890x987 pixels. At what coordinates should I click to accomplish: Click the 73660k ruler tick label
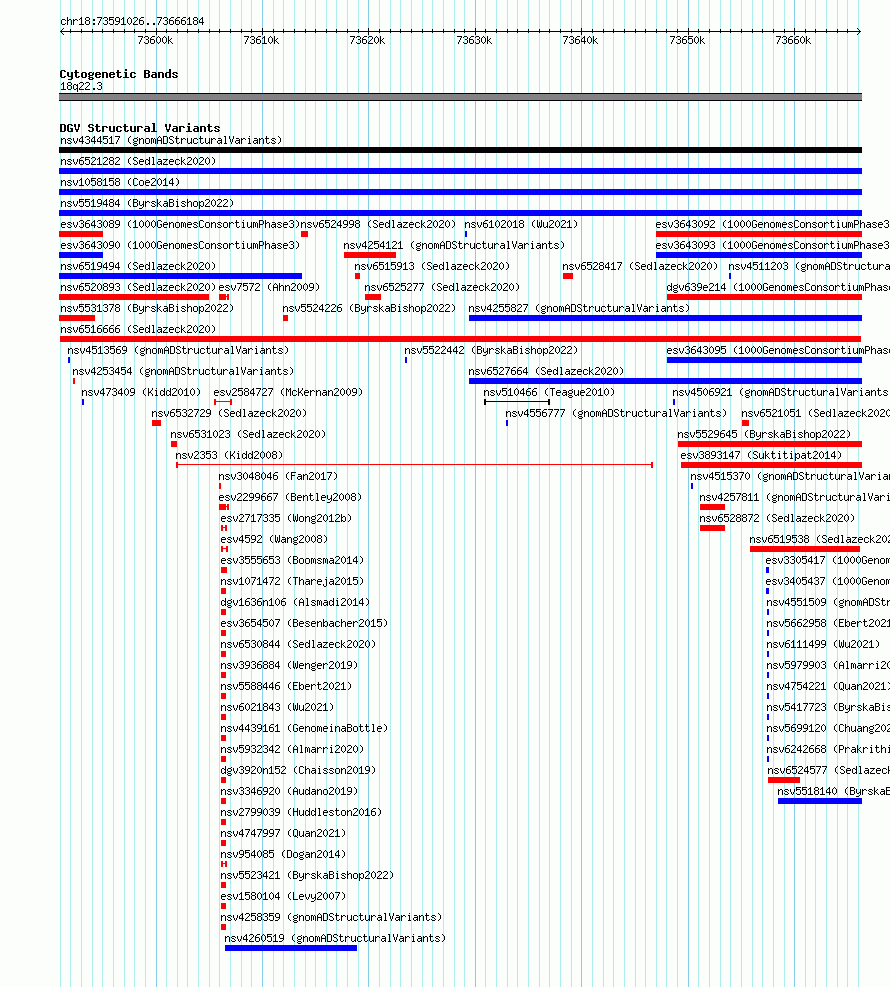point(793,40)
